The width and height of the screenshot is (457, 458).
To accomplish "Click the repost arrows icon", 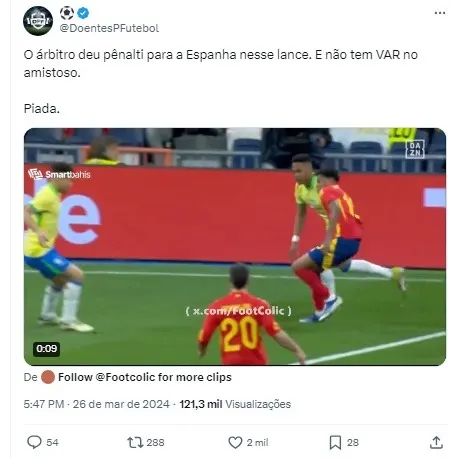I will click(x=135, y=442).
